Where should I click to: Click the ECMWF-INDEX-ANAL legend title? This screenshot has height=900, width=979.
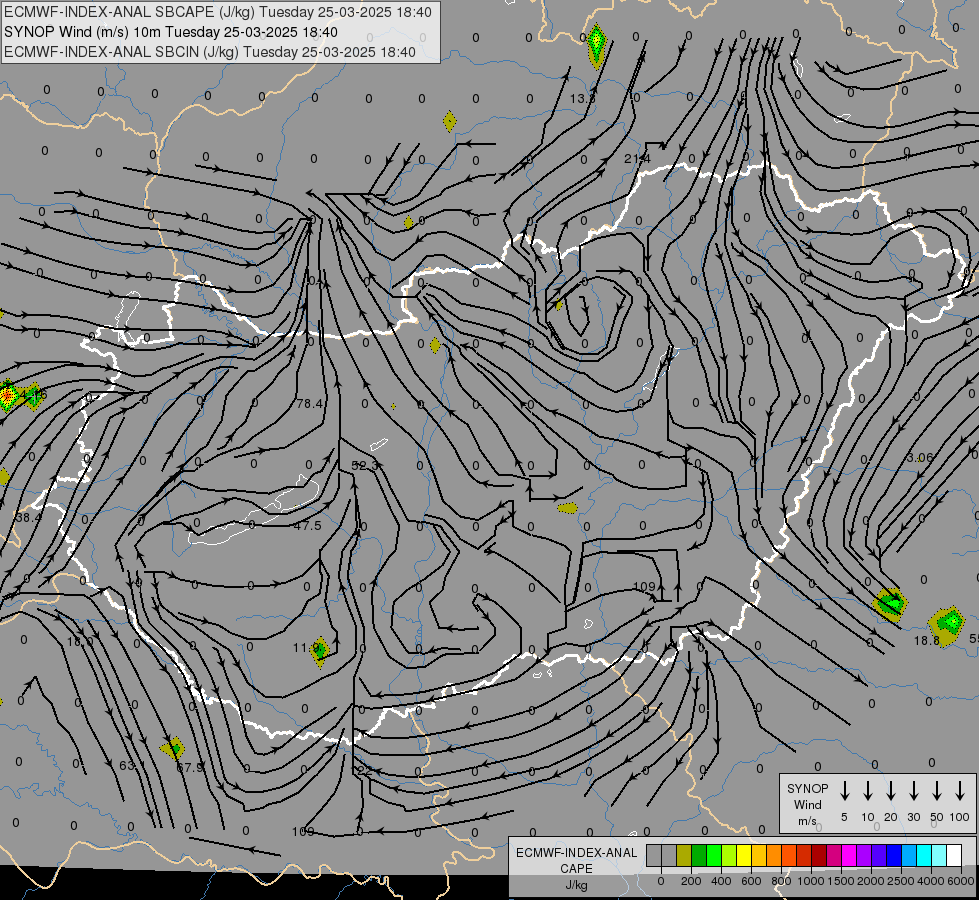point(576,853)
